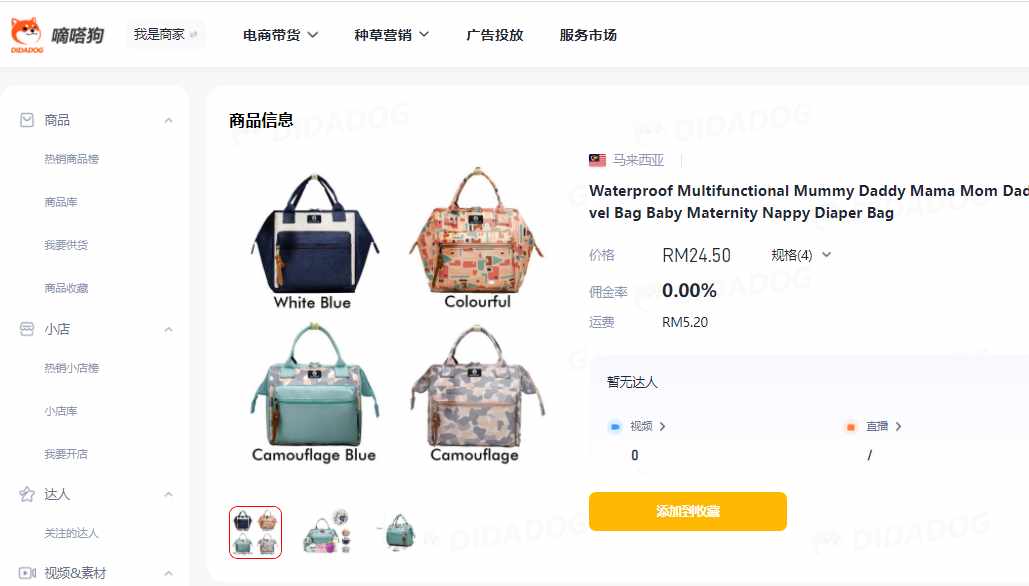The height and width of the screenshot is (586, 1029).
Task: Select the third teal bag thumbnail
Action: pos(400,532)
